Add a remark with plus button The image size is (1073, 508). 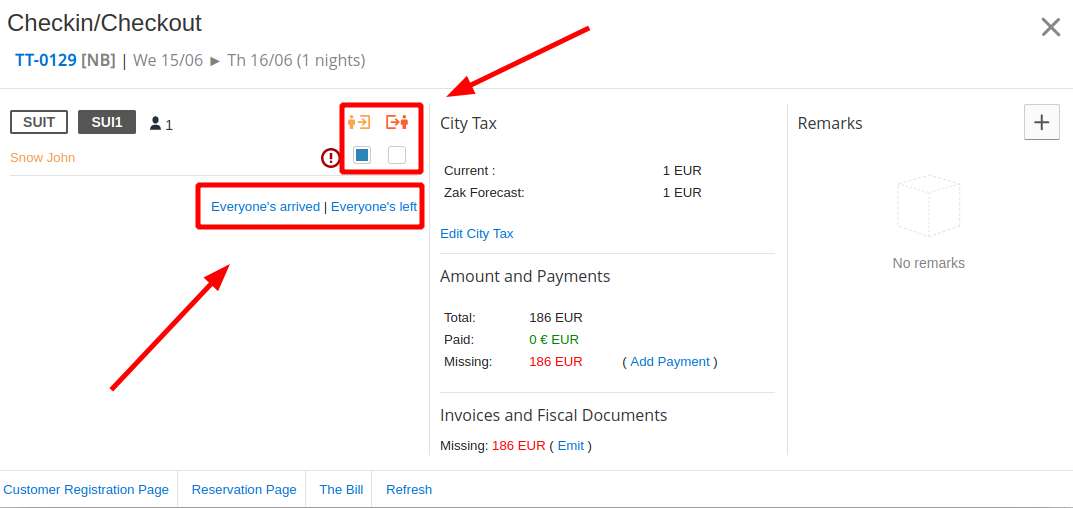click(x=1041, y=122)
